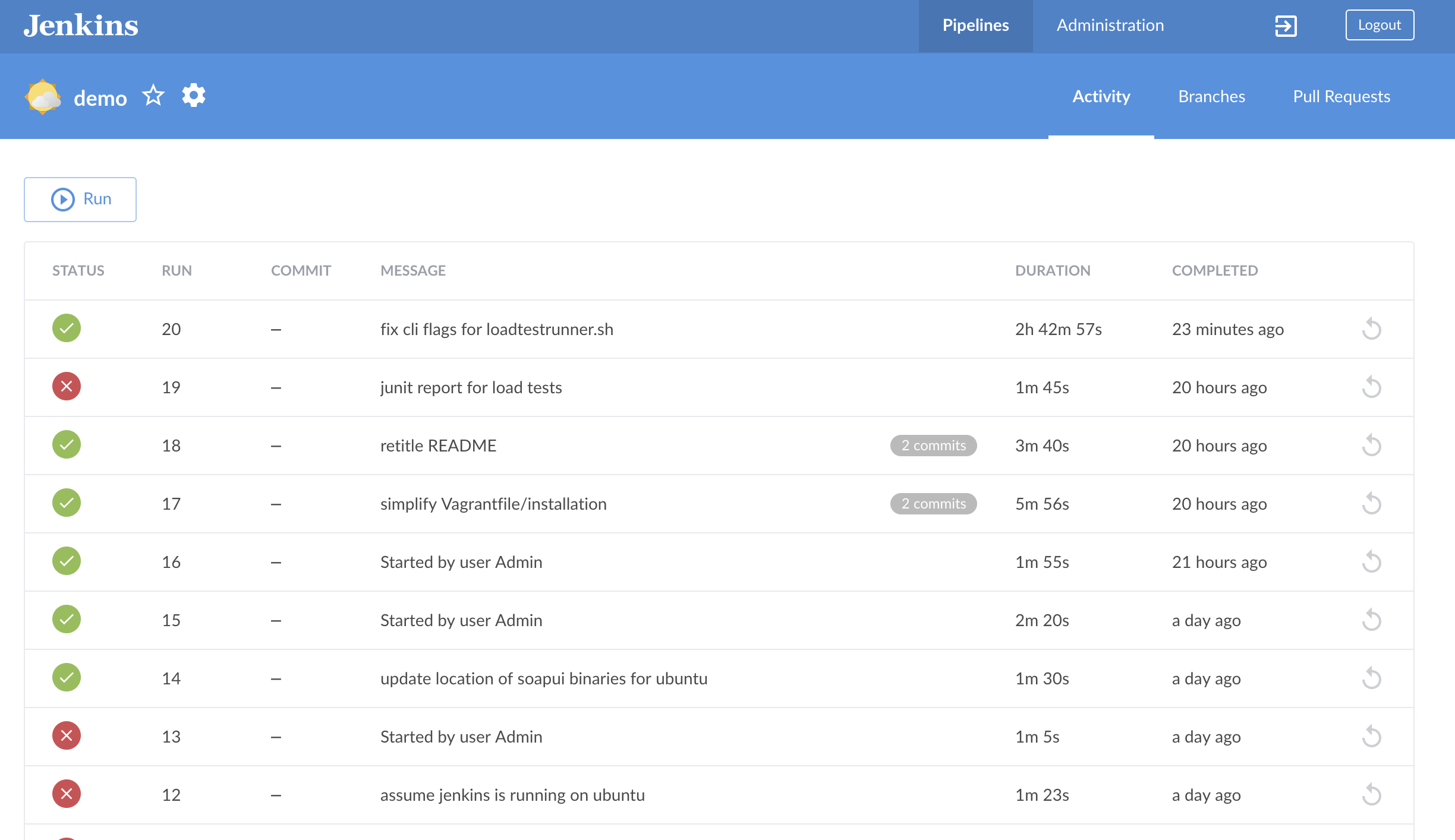
Task: Open run 14 soapui binaries message row
Action: (x=543, y=678)
